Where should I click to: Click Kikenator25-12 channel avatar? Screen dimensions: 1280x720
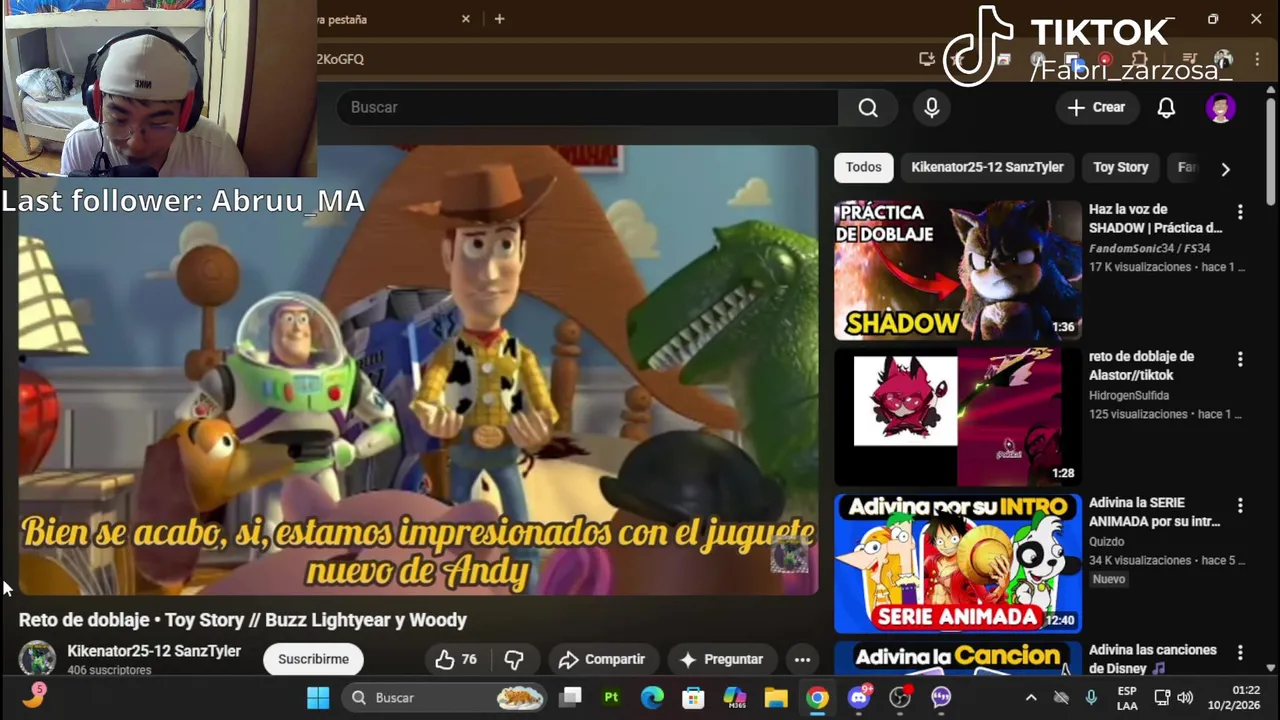[37, 659]
